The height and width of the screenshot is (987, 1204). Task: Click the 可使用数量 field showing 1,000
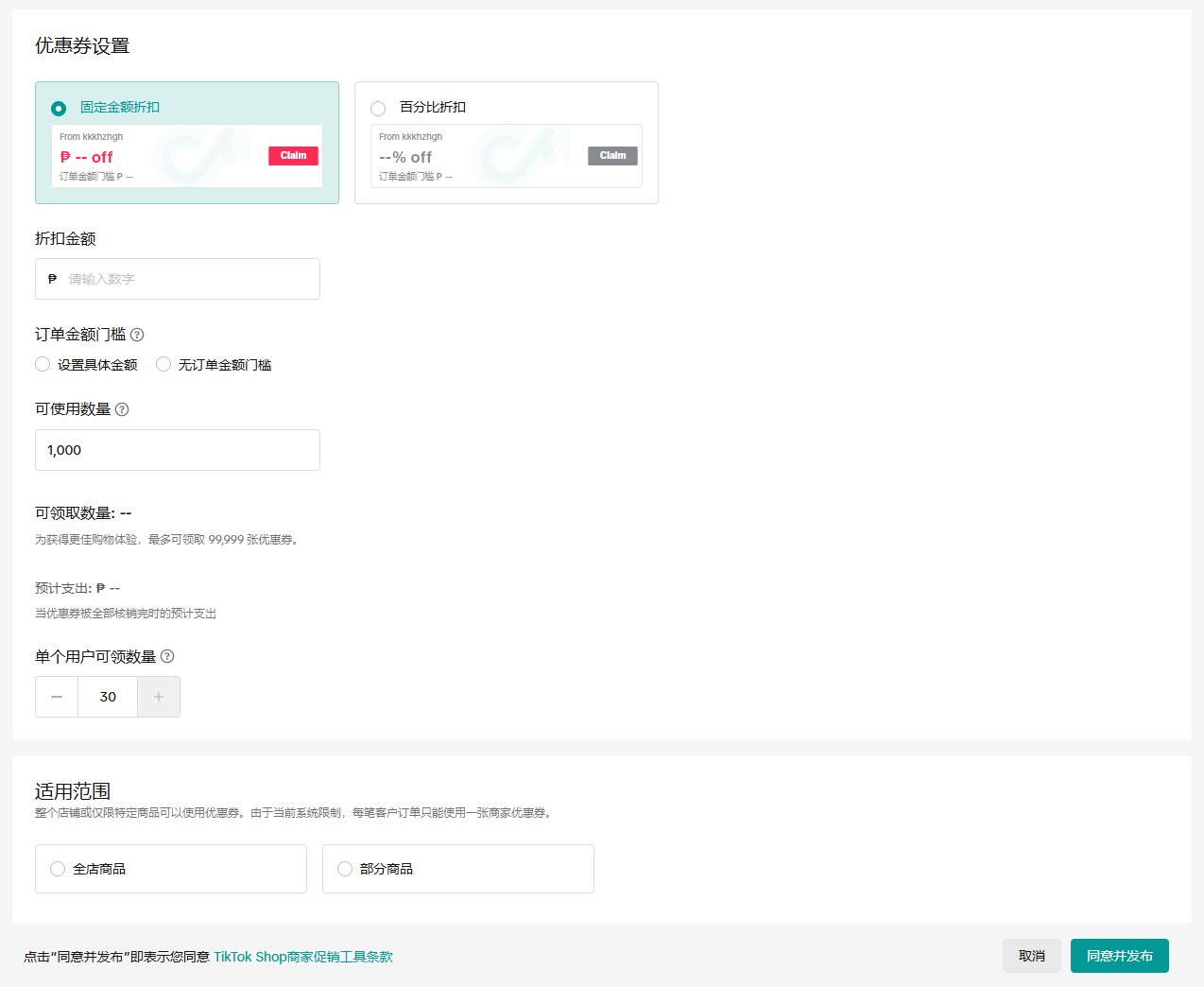coord(178,450)
